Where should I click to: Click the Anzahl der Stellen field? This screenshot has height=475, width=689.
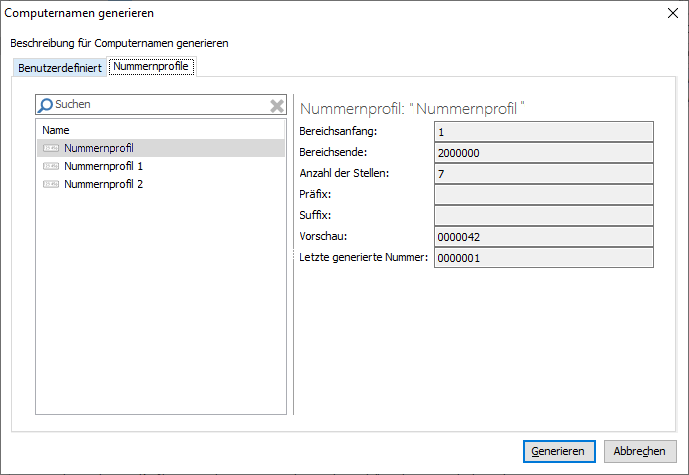pos(544,174)
